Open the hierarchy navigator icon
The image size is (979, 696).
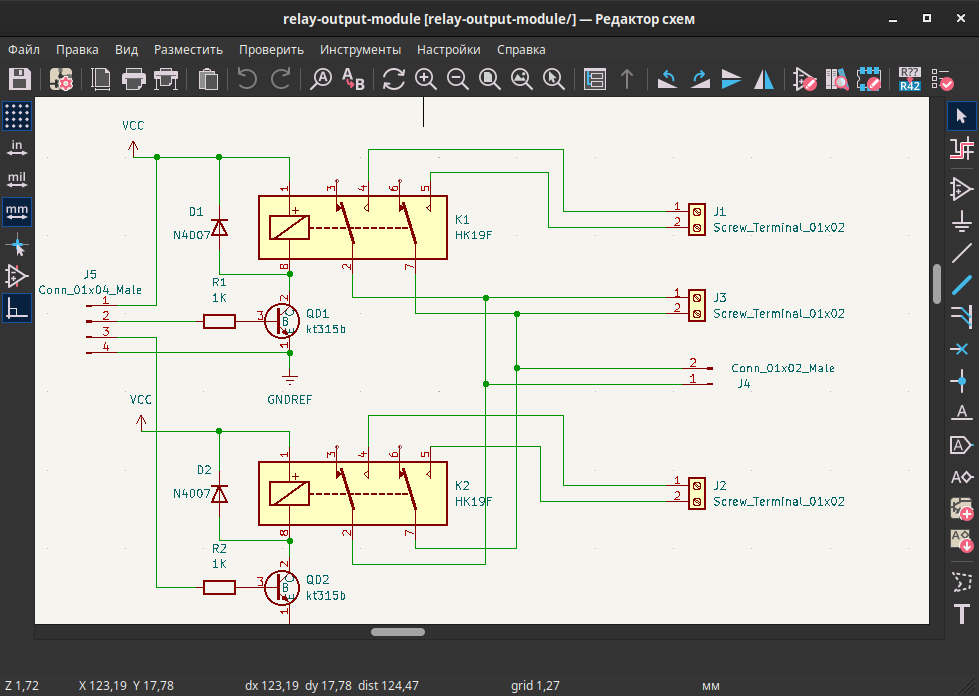[x=597, y=80]
